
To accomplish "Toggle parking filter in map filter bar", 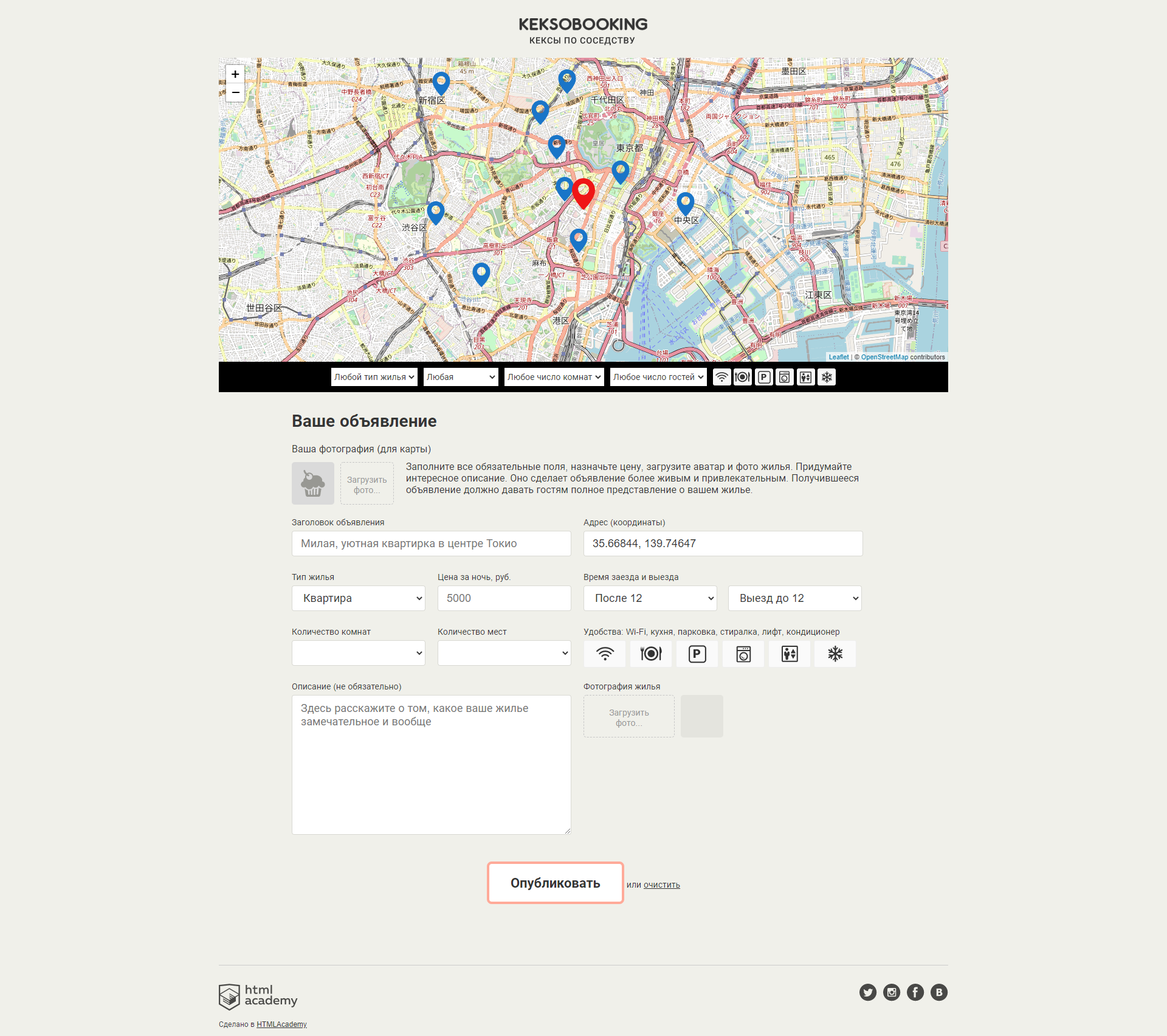I will point(764,377).
